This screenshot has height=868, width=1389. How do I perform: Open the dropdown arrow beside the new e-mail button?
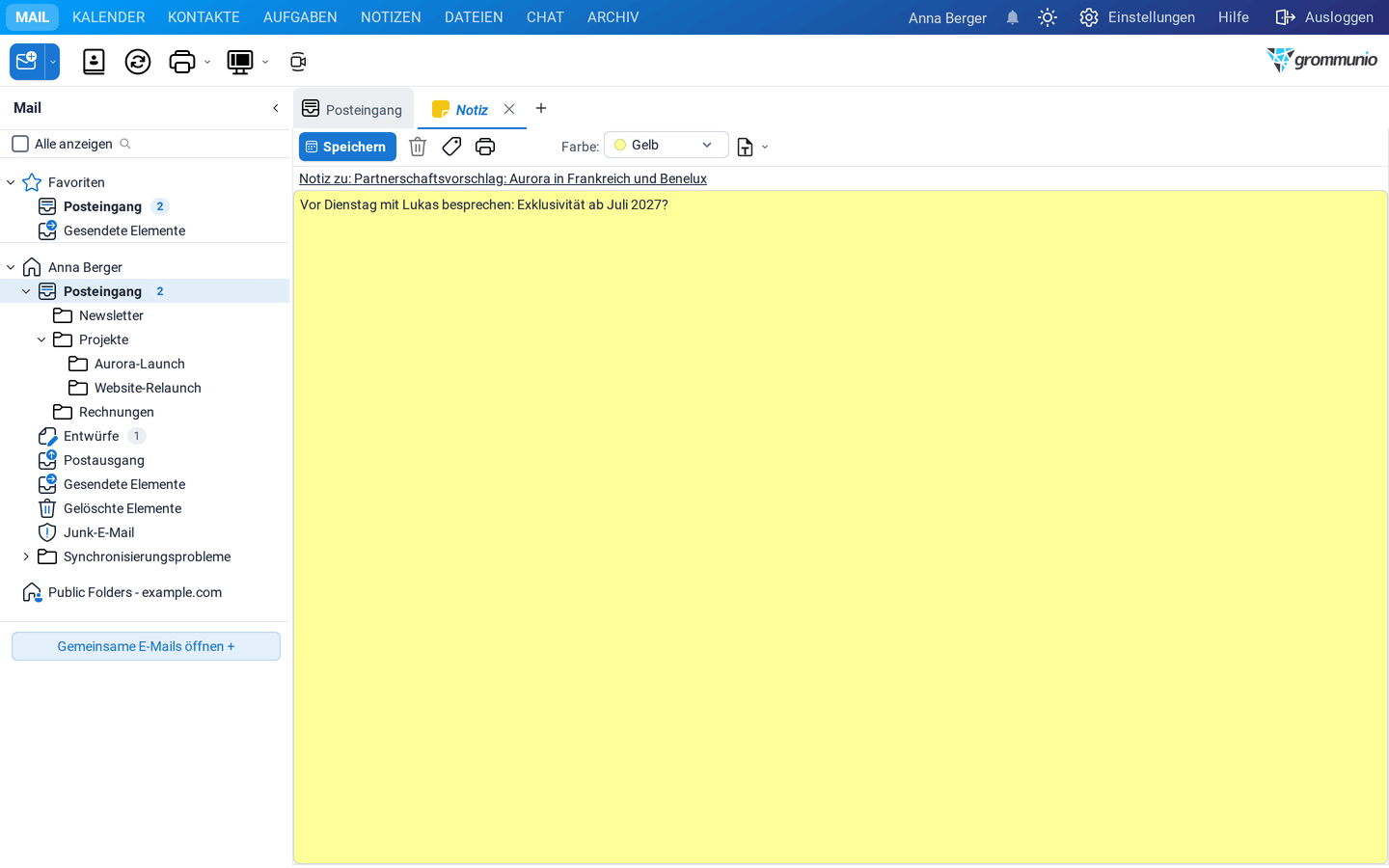pyautogui.click(x=53, y=62)
